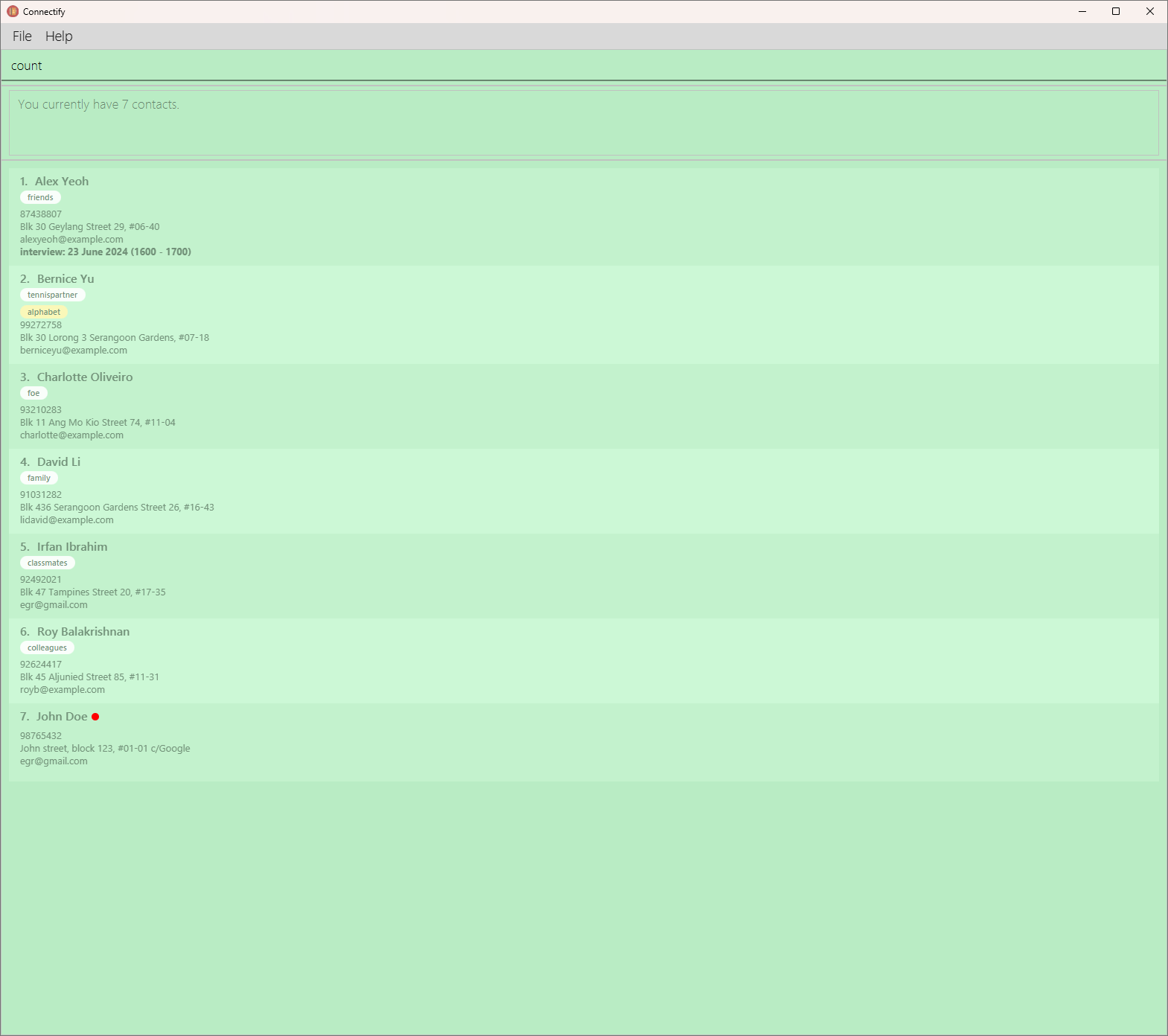Open the File menu
The width and height of the screenshot is (1168, 1036).
point(22,36)
